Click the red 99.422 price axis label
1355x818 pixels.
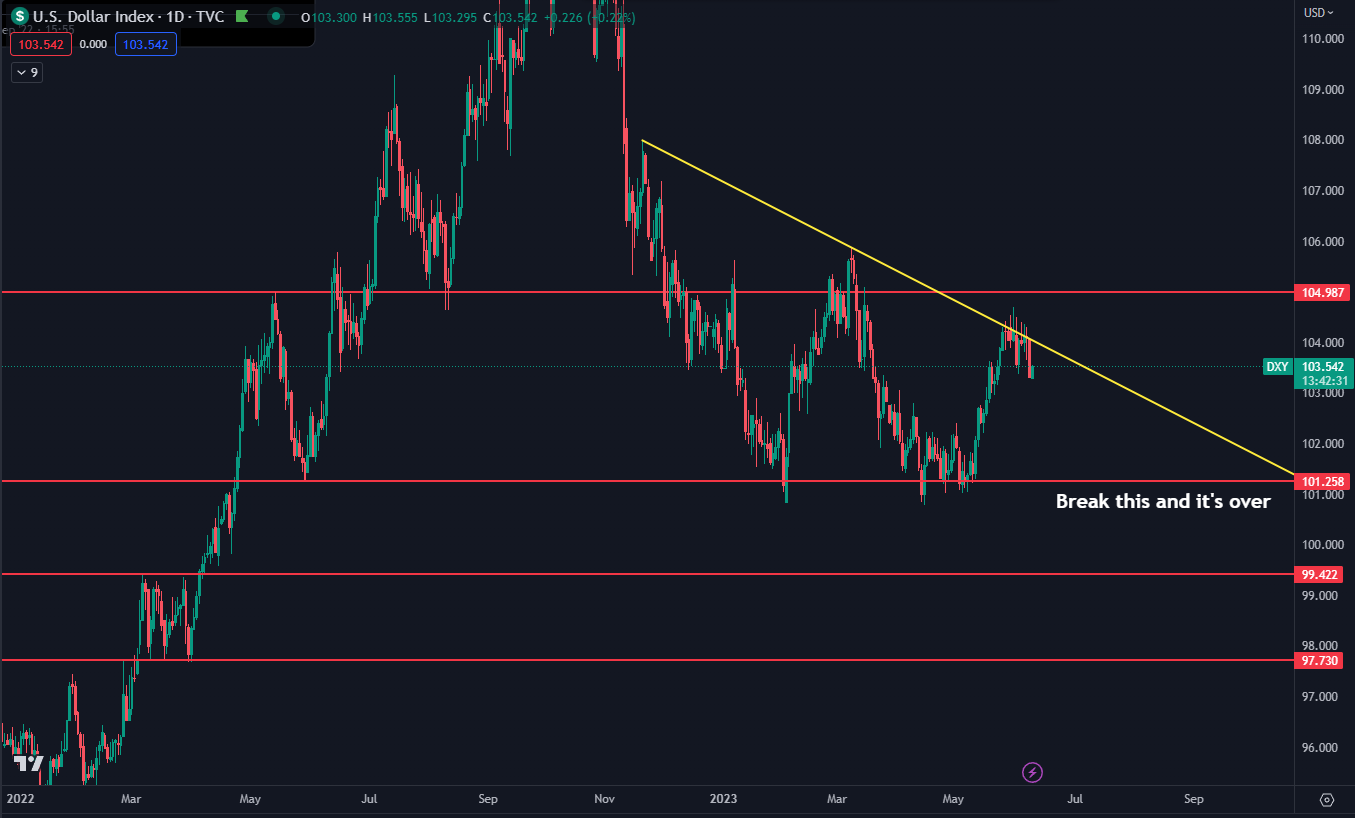1318,575
